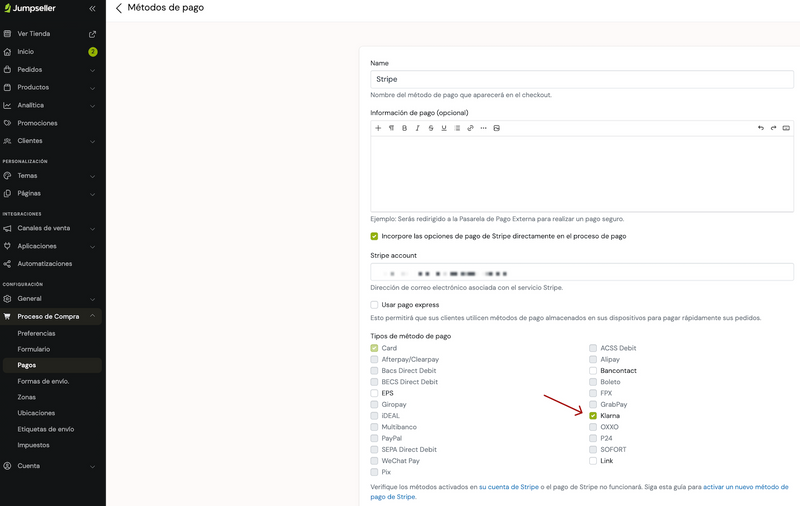Open more options ellipsis in editor toolbar
800x506 pixels.
click(x=484, y=128)
